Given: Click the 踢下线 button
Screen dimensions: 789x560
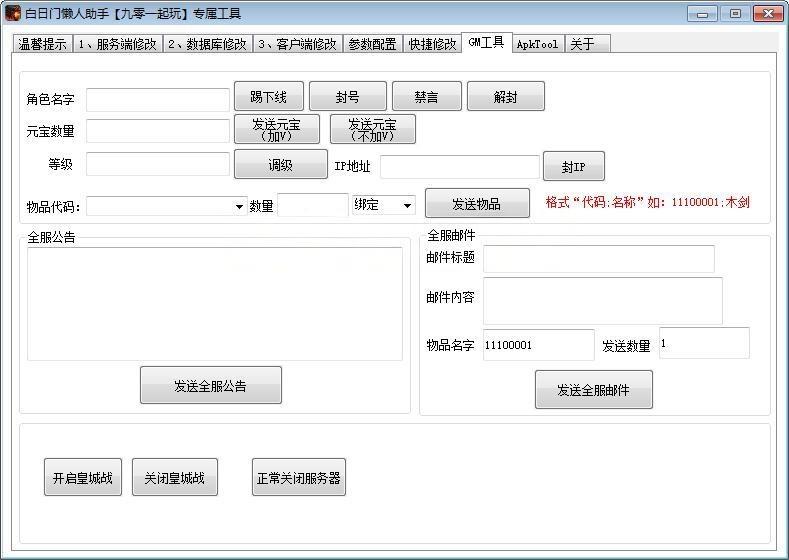Looking at the screenshot, I should tap(268, 97).
